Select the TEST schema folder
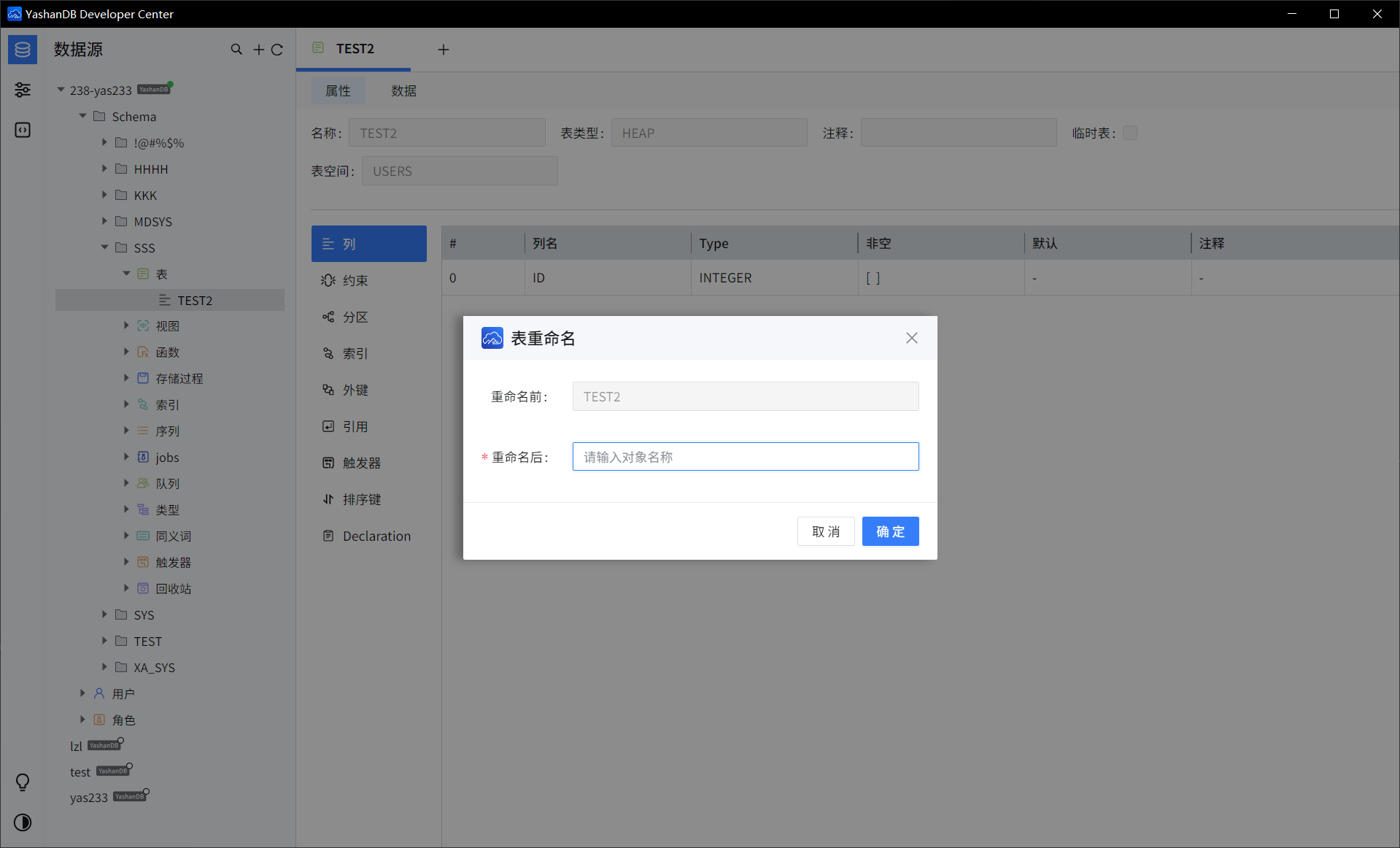Viewport: 1400px width, 848px height. pyautogui.click(x=147, y=641)
